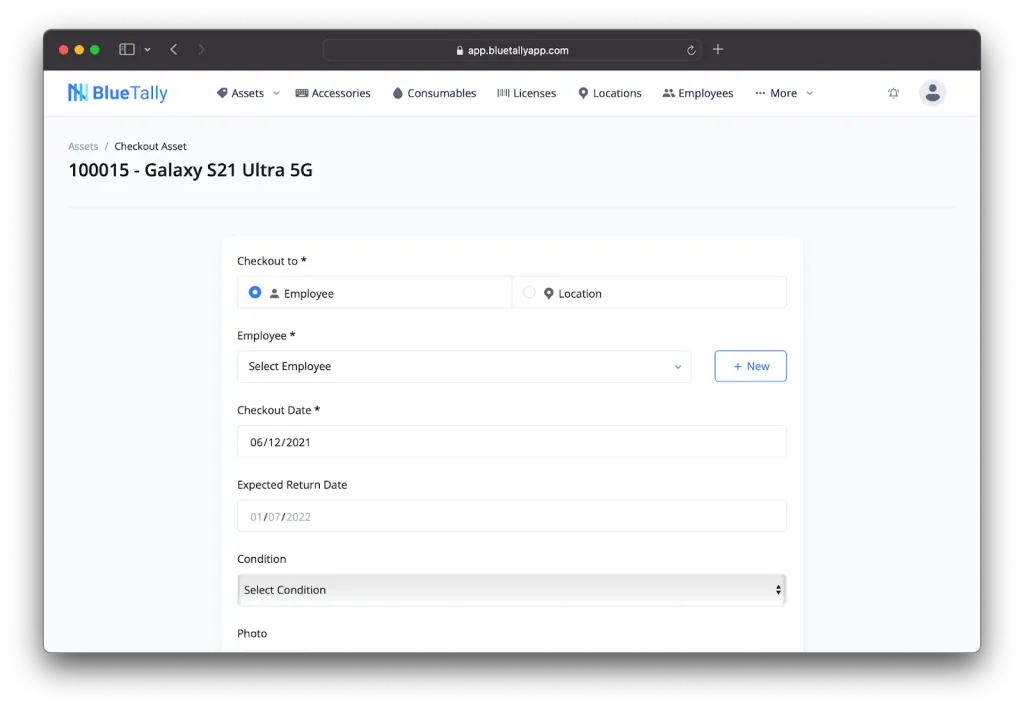
Task: Go back in browser history
Action: click(x=174, y=50)
